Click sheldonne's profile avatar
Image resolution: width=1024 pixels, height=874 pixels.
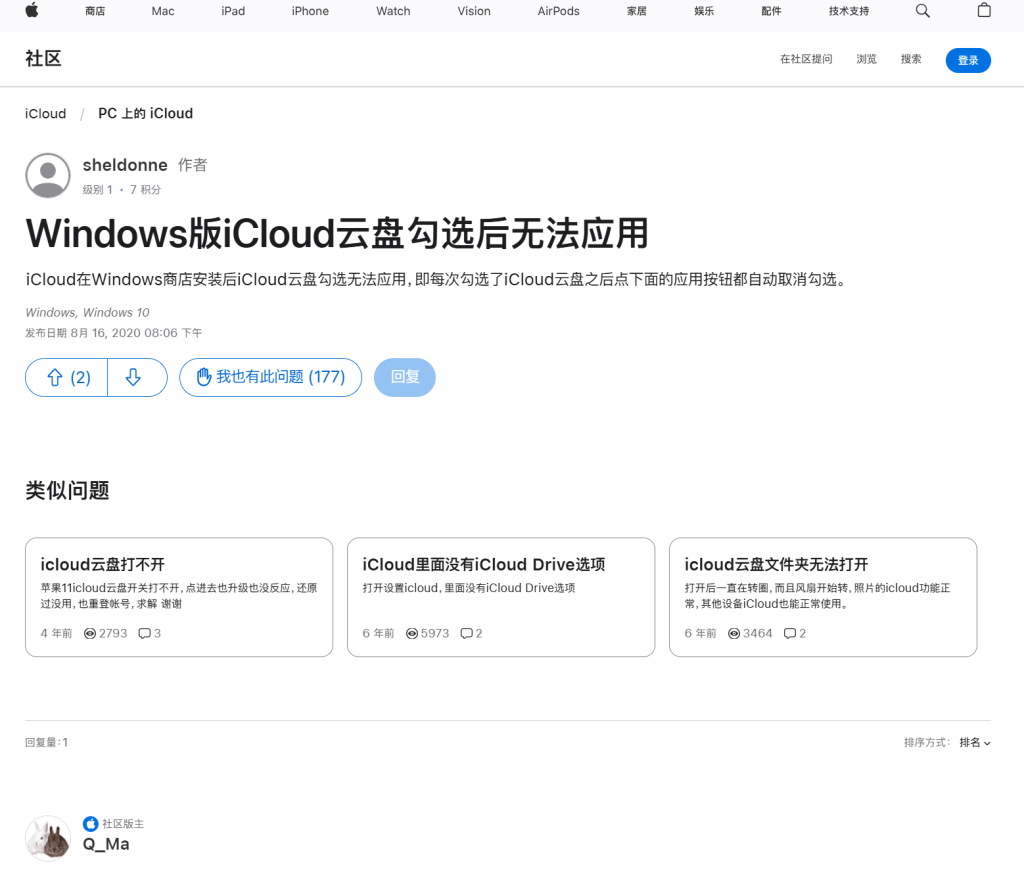click(47, 176)
